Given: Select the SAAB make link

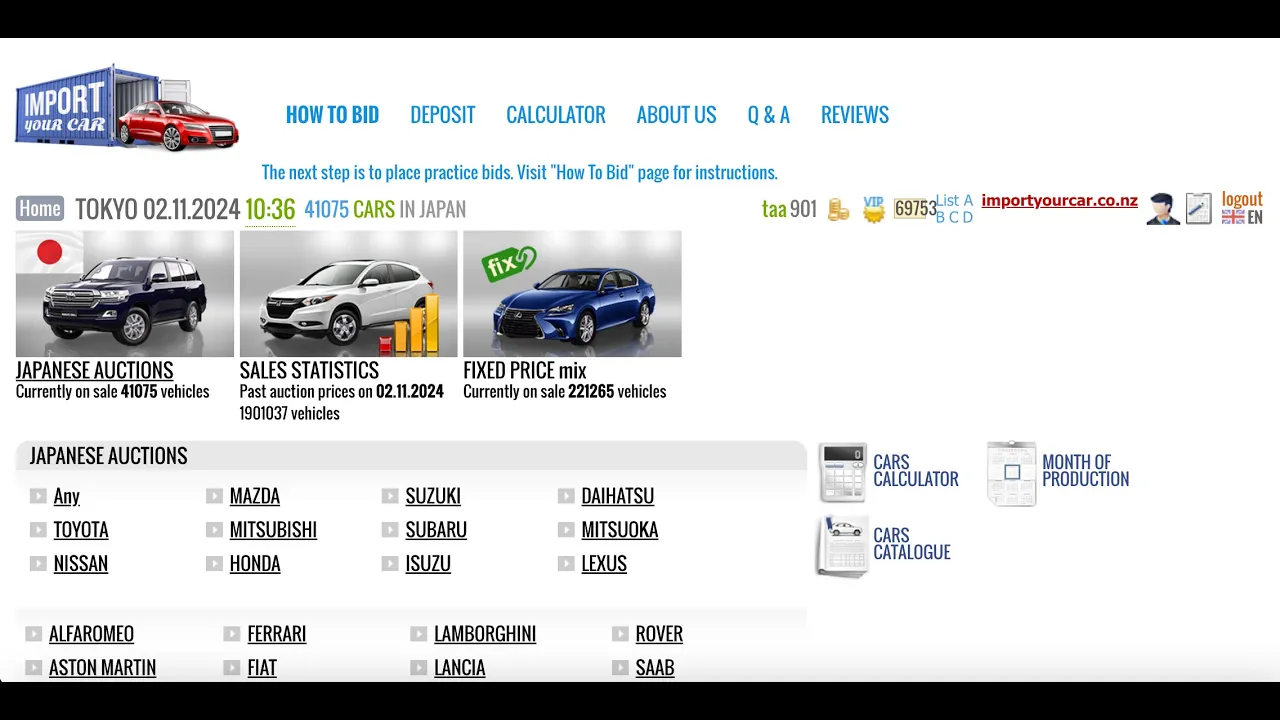Looking at the screenshot, I should pos(655,668).
